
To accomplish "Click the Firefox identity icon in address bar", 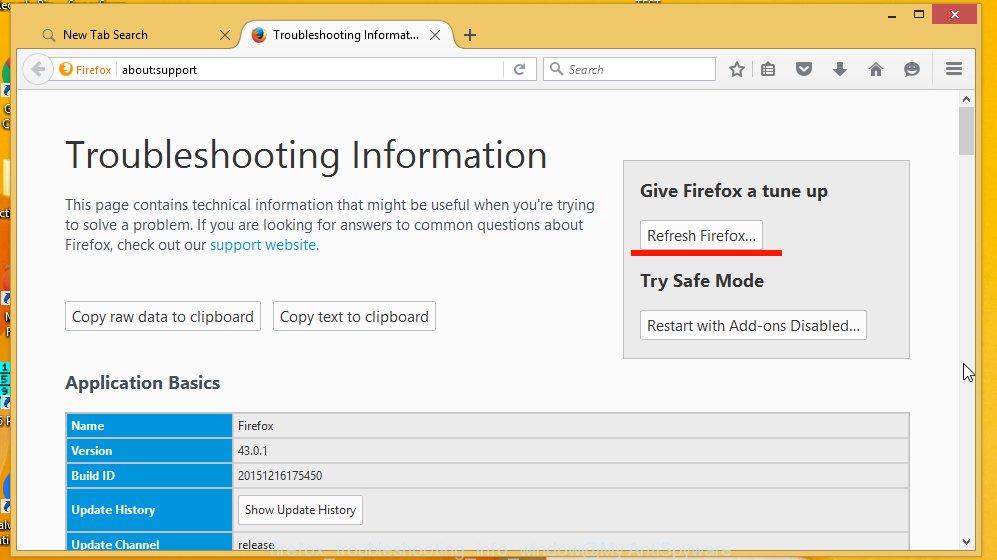I will pos(85,70).
